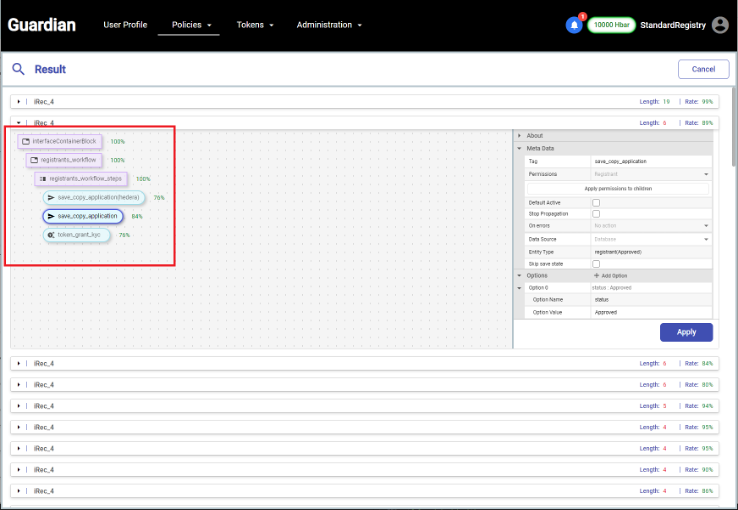Click the search magnifier icon beside Result

pos(18,69)
